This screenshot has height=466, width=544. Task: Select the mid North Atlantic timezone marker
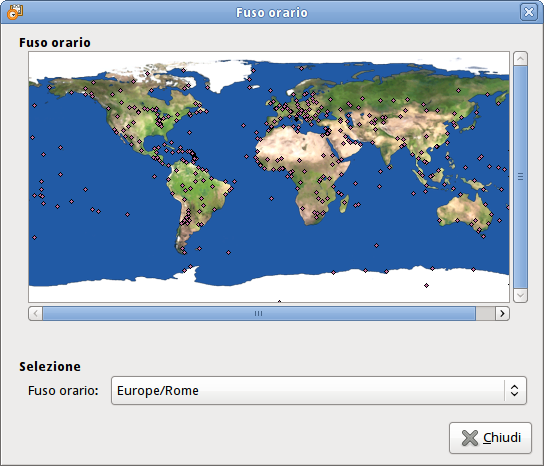244,125
